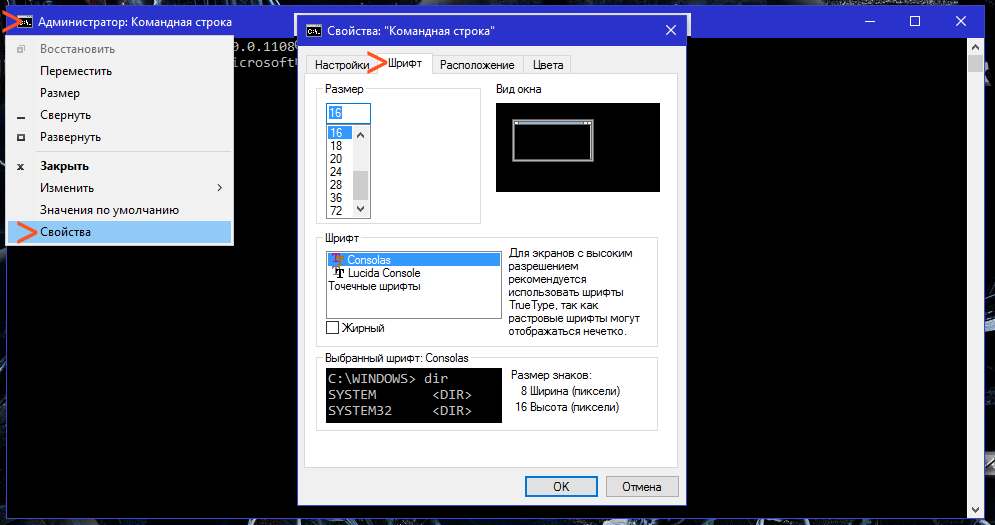Select Развернуть in the context menu
This screenshot has width=995, height=525.
pos(119,137)
